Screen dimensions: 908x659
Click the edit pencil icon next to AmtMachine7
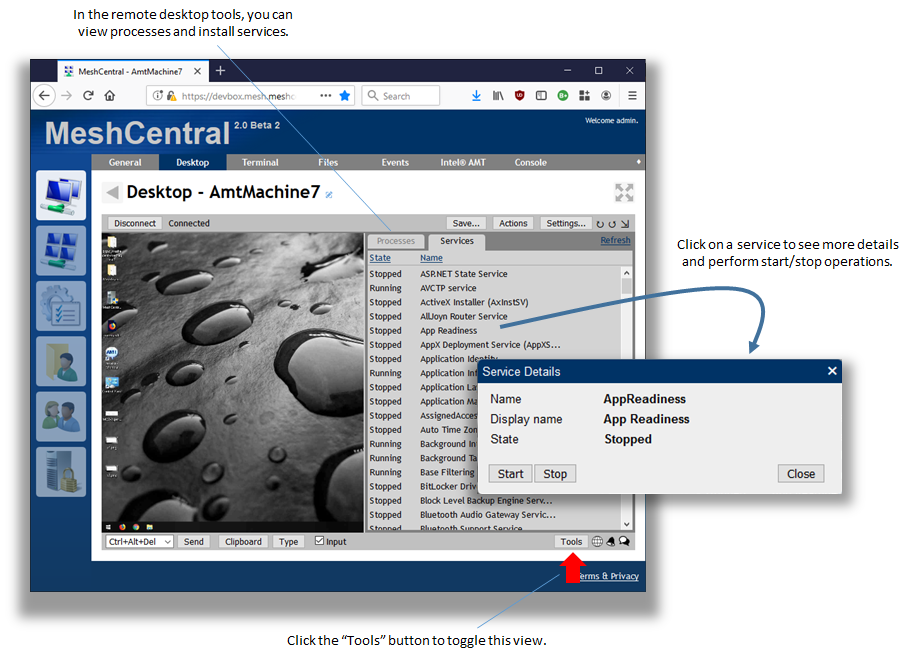pyautogui.click(x=329, y=195)
